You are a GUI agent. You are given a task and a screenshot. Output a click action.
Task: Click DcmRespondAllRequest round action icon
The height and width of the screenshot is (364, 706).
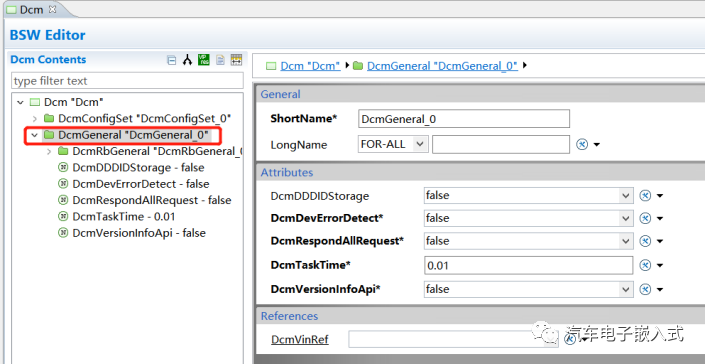645,241
